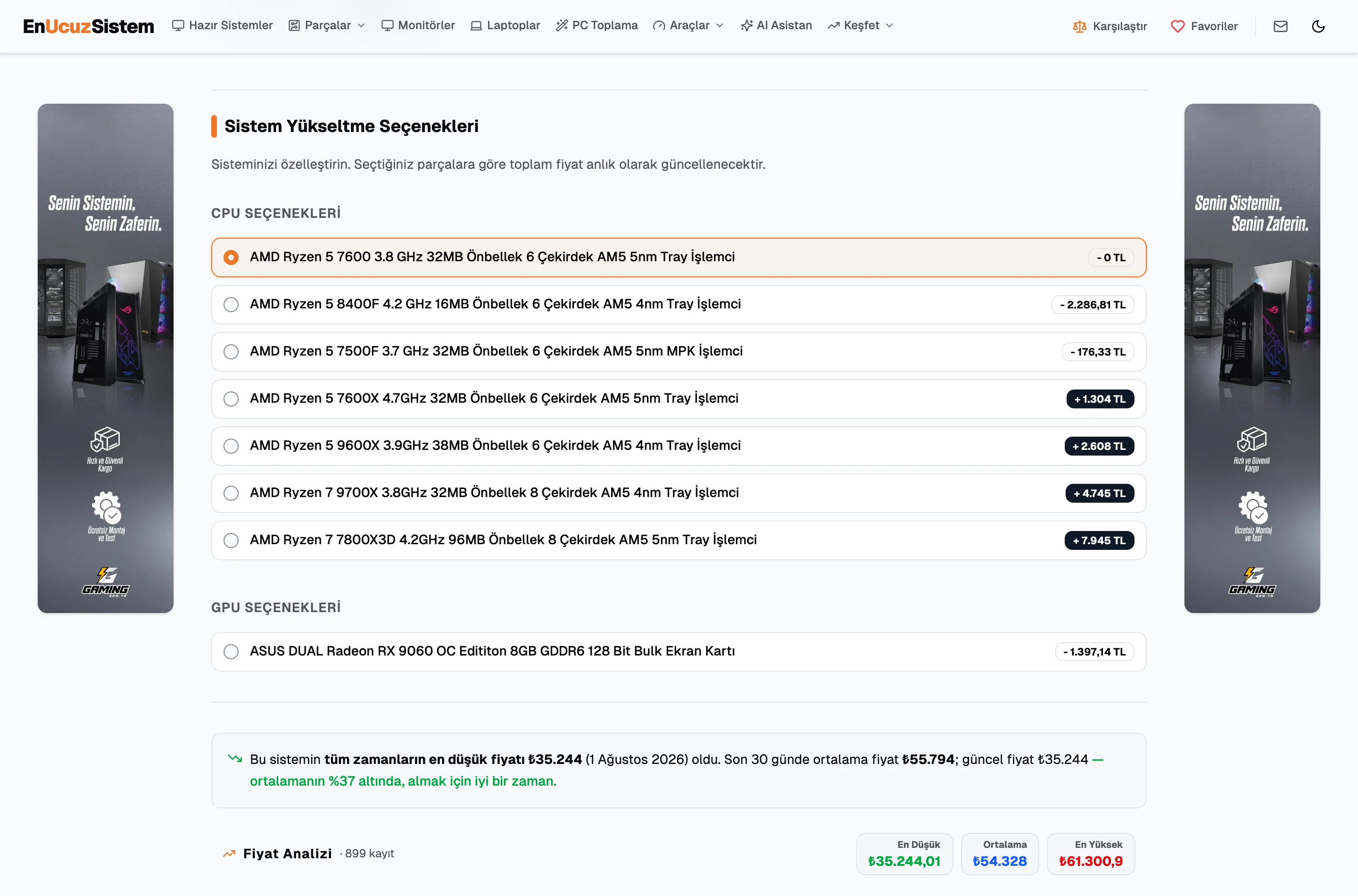Screen dimensions: 1358x896
Task: Click the component icon beside Parçalar
Action: (294, 25)
